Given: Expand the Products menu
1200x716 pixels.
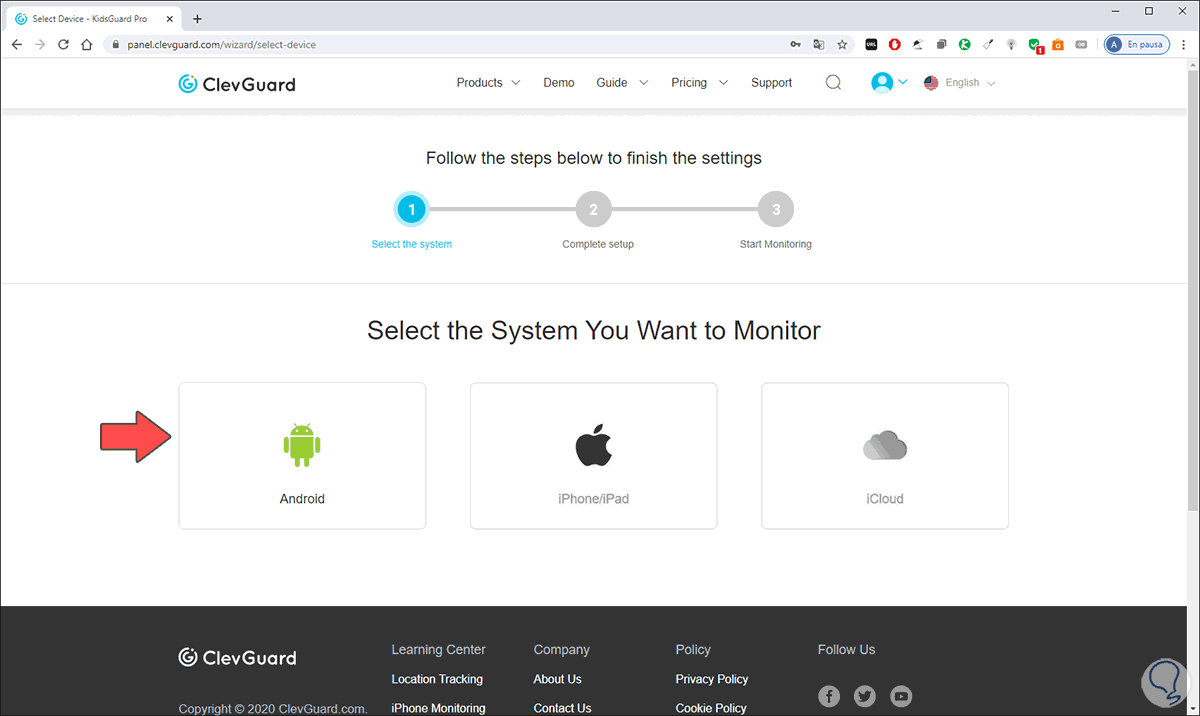Looking at the screenshot, I should pos(488,83).
